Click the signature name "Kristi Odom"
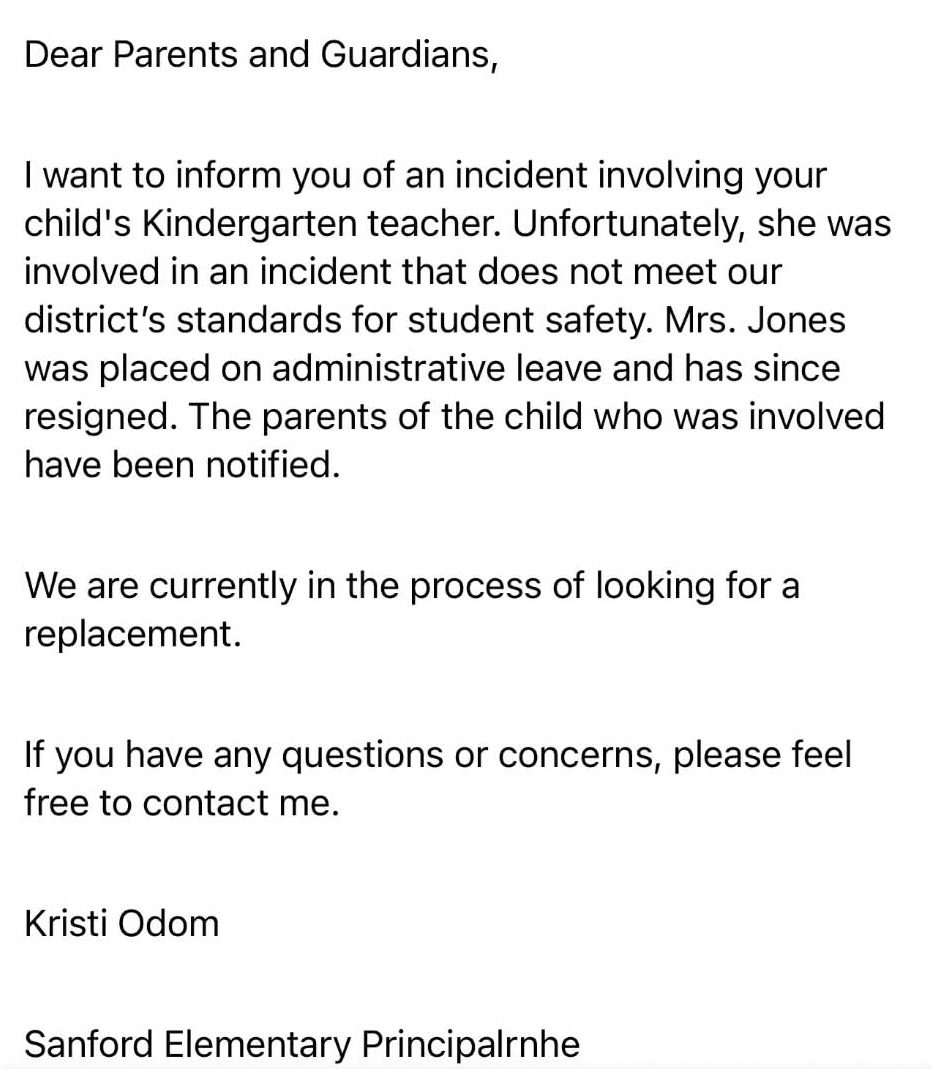Viewport: 932px width, 1069px height. [121, 922]
